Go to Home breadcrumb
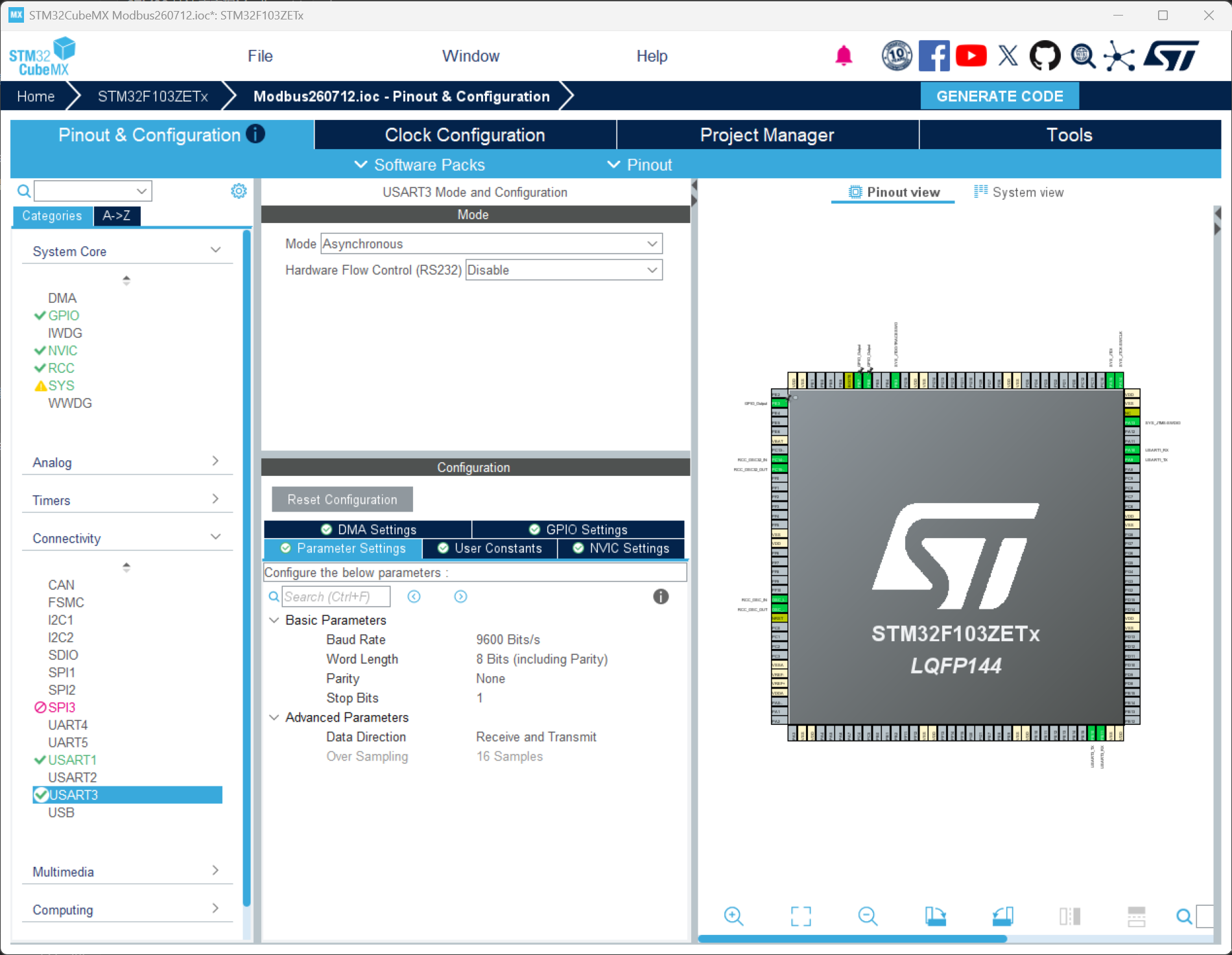Screen dimensions: 1232x955 pos(36,97)
